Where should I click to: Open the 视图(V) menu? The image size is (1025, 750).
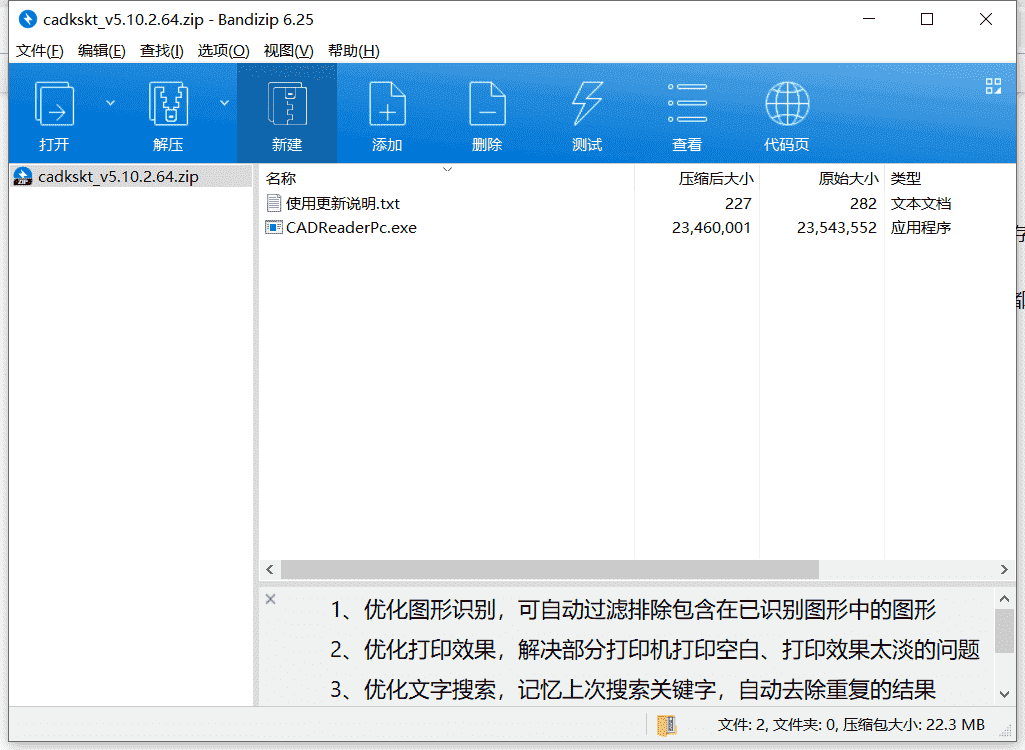click(288, 51)
